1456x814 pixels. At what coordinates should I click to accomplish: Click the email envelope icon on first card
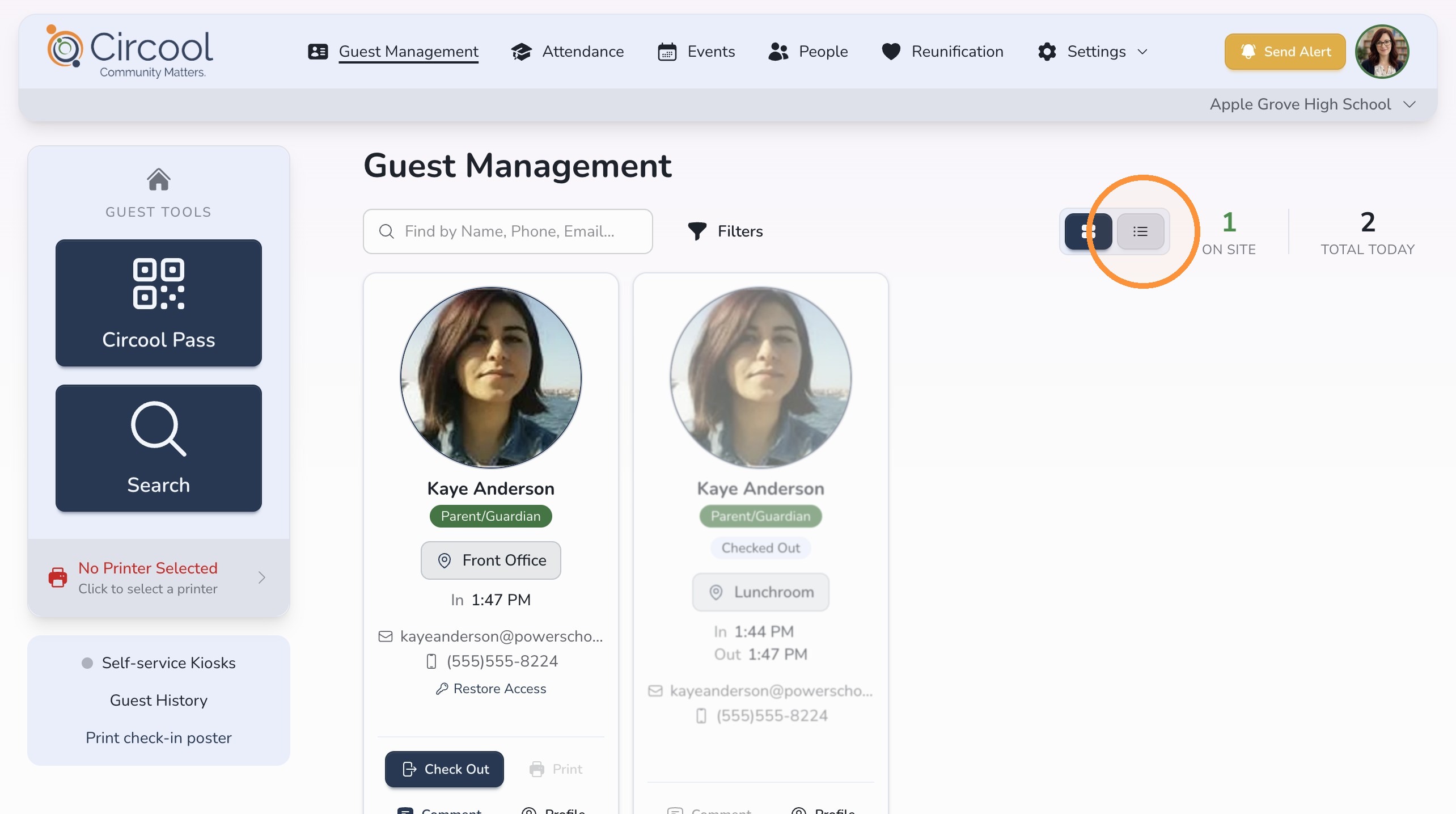click(x=386, y=636)
